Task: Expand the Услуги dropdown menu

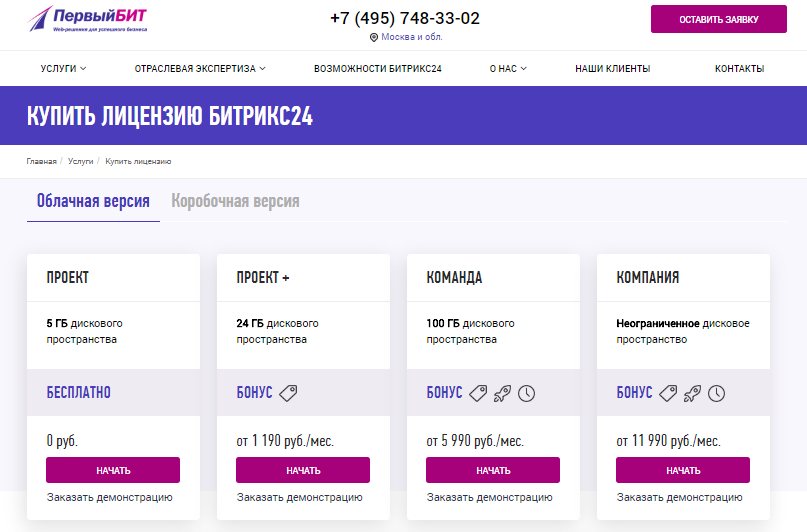Action: pos(63,69)
